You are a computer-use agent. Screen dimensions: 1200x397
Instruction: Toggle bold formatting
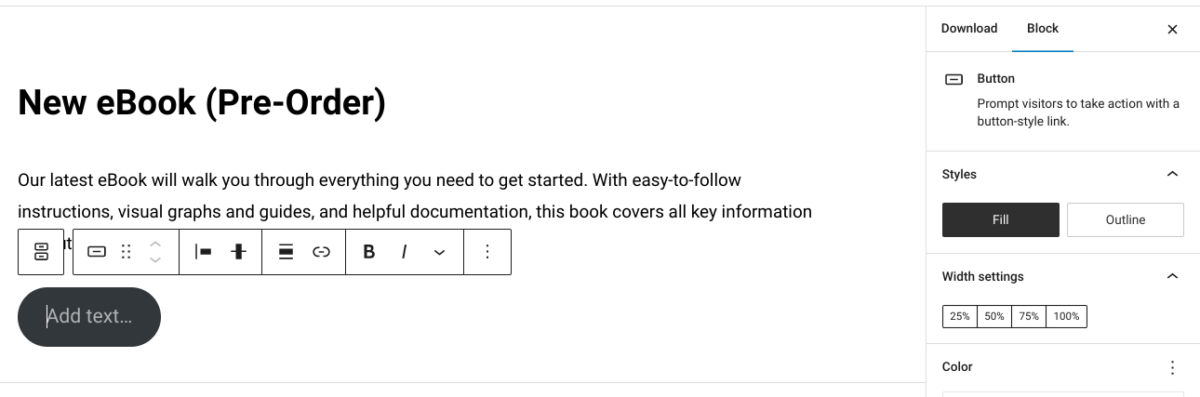[x=369, y=252]
